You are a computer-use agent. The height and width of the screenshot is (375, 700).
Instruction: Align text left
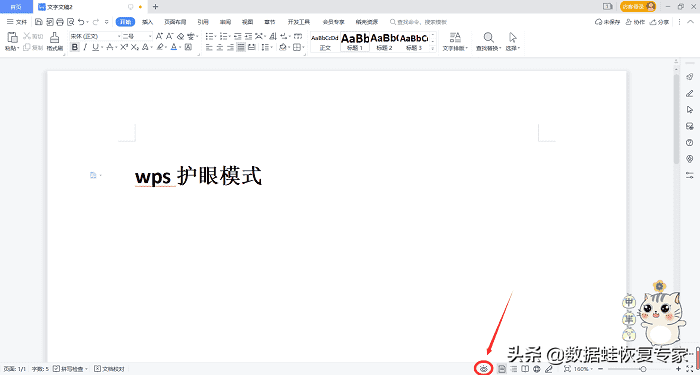point(208,47)
